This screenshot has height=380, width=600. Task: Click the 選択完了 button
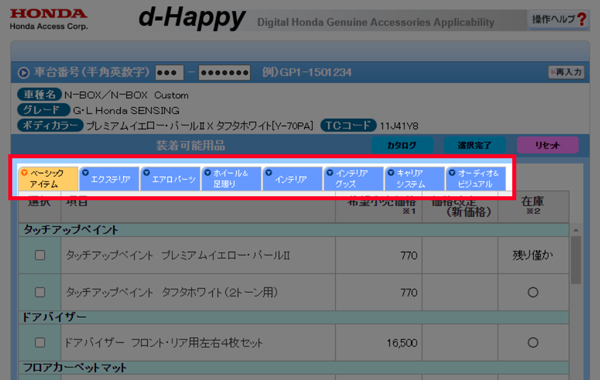pos(475,145)
